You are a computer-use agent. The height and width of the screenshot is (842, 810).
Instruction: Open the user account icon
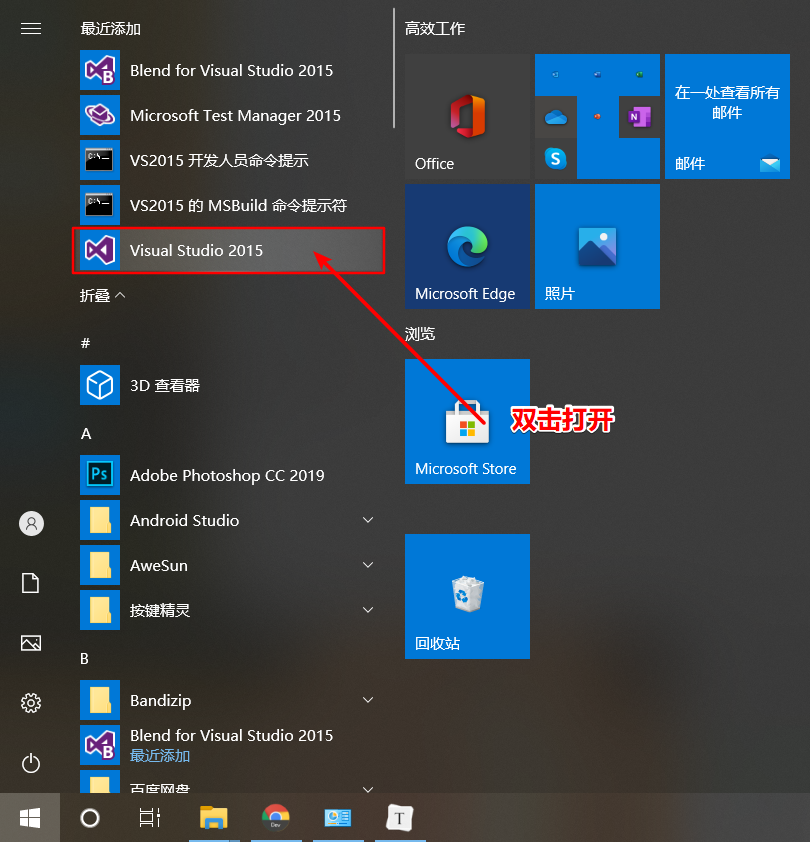click(31, 524)
